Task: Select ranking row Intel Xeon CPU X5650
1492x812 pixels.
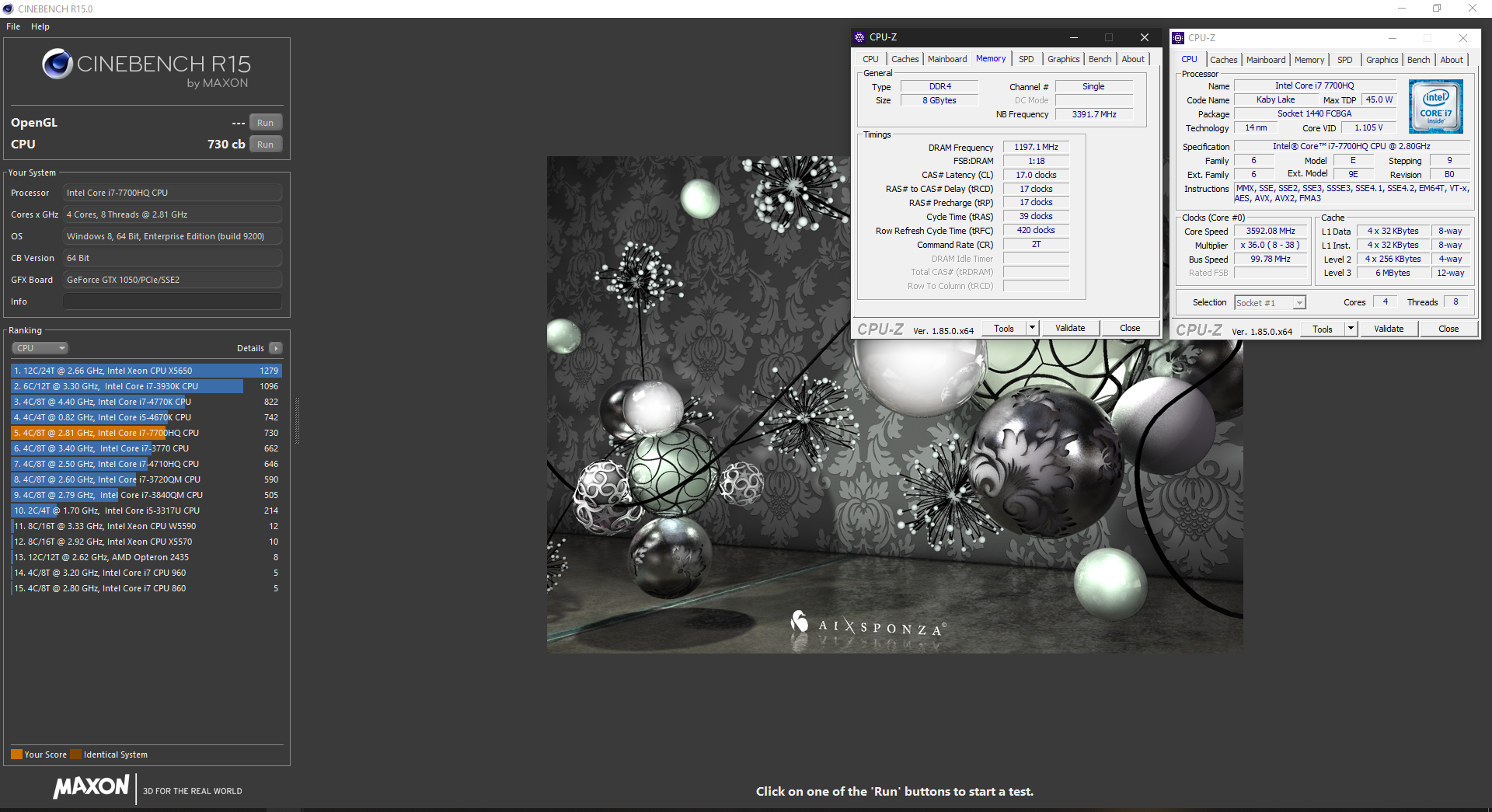Action: 146,371
